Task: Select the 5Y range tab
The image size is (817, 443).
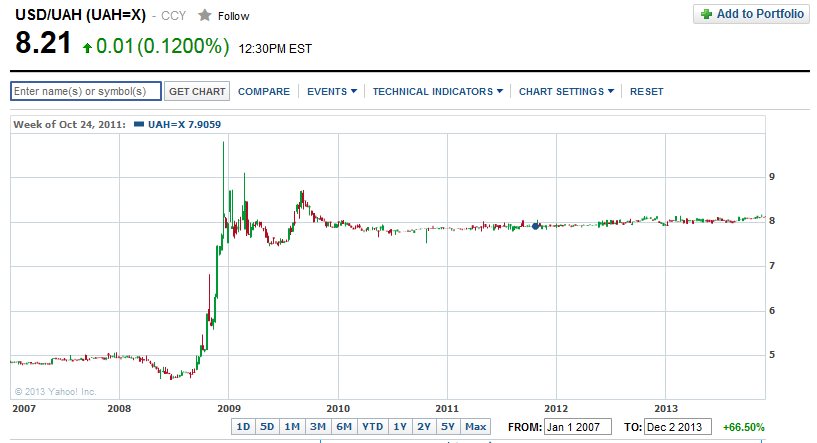Action: (448, 426)
